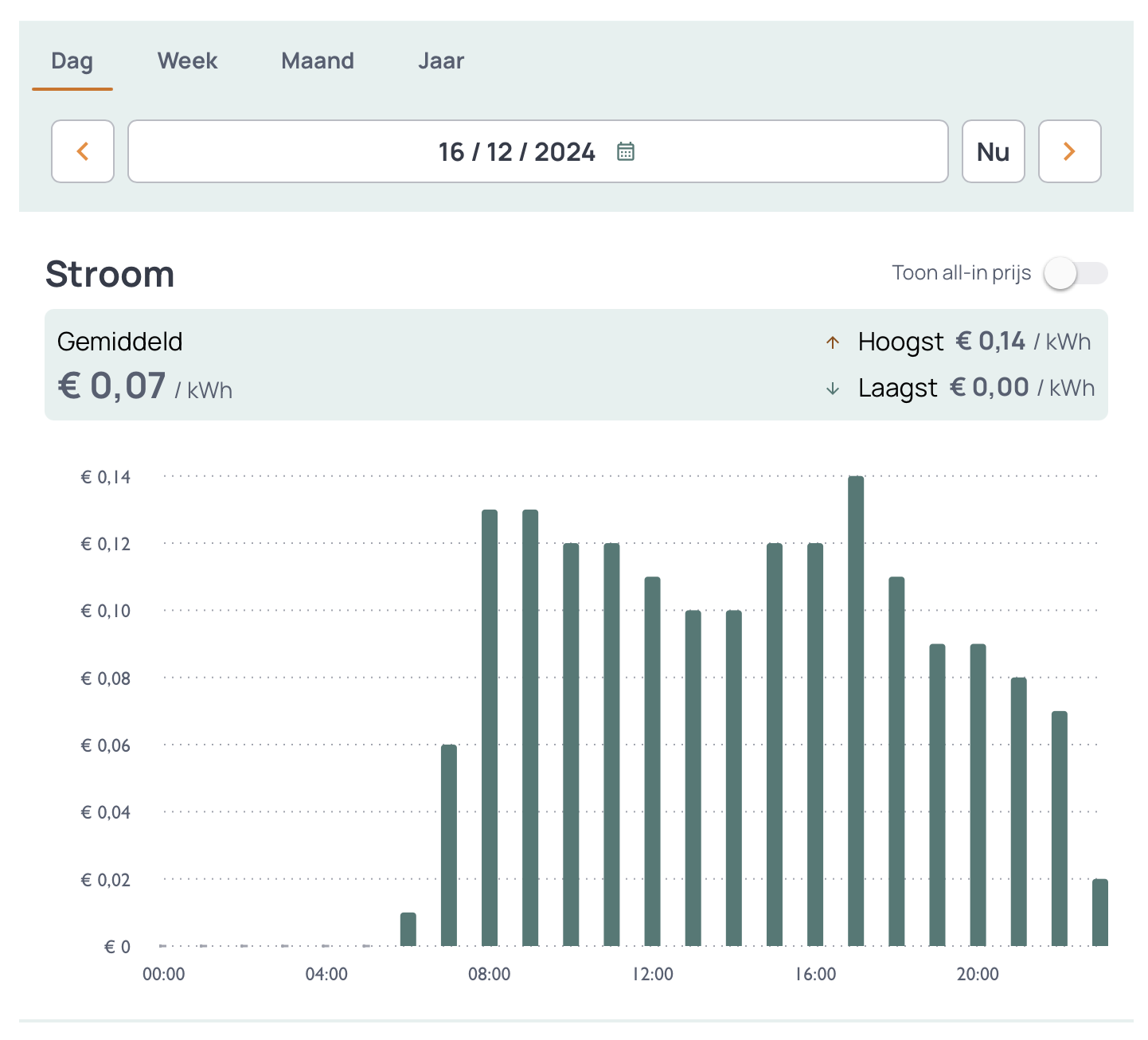The width and height of the screenshot is (1148, 1040).
Task: Click the Gemiddeld € 0,07 average value
Action: click(x=111, y=386)
